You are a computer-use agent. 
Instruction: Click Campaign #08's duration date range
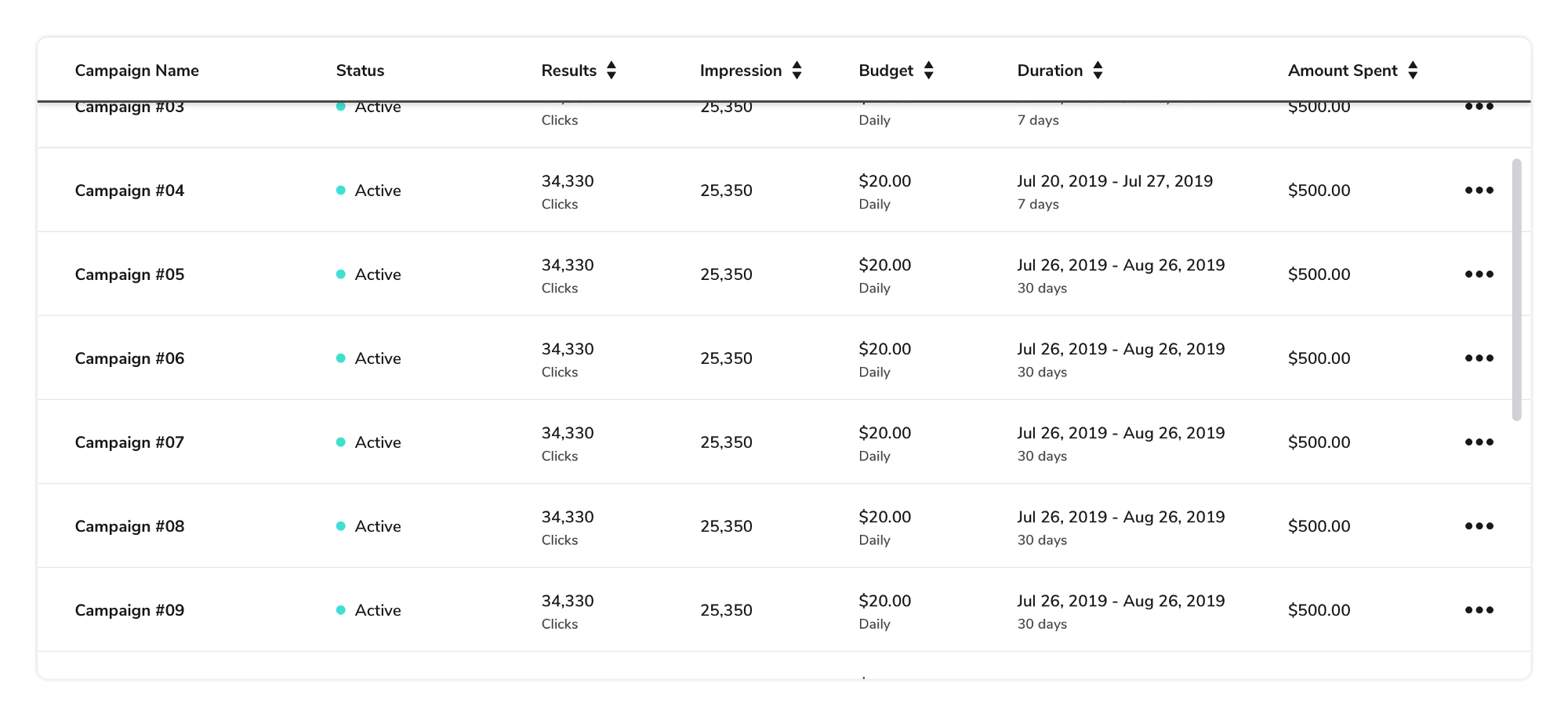1120,518
